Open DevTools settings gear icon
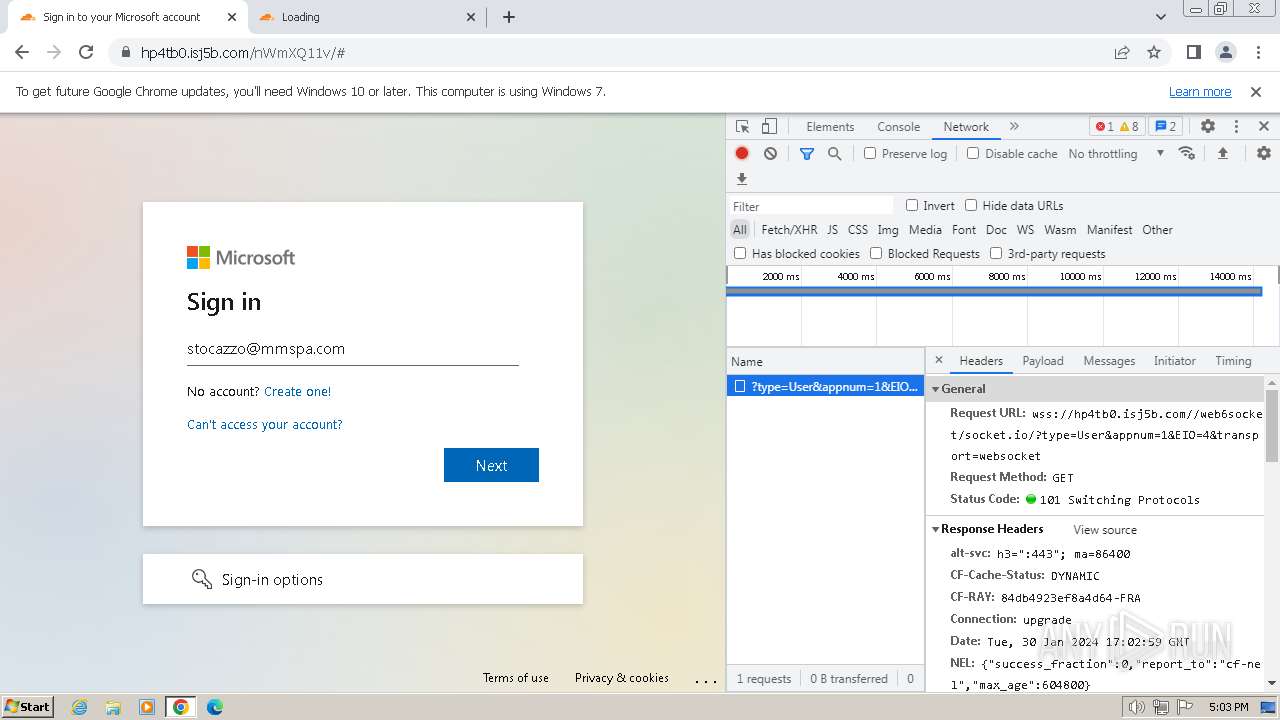The image size is (1280, 720). (x=1208, y=127)
